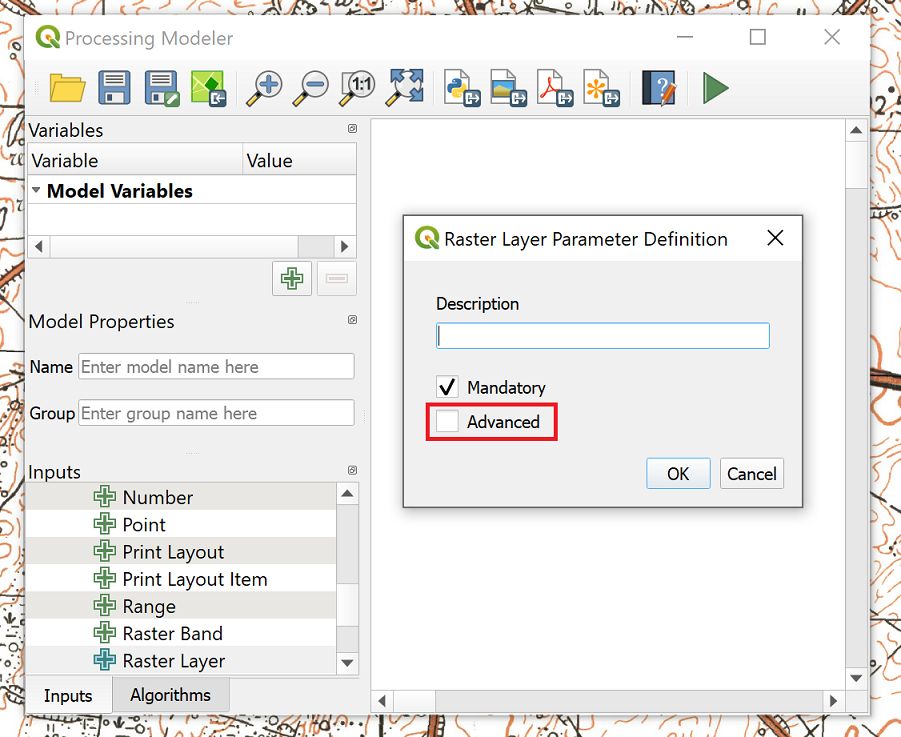Click the Open Model folder icon
Screen dimensions: 901x737
point(67,88)
